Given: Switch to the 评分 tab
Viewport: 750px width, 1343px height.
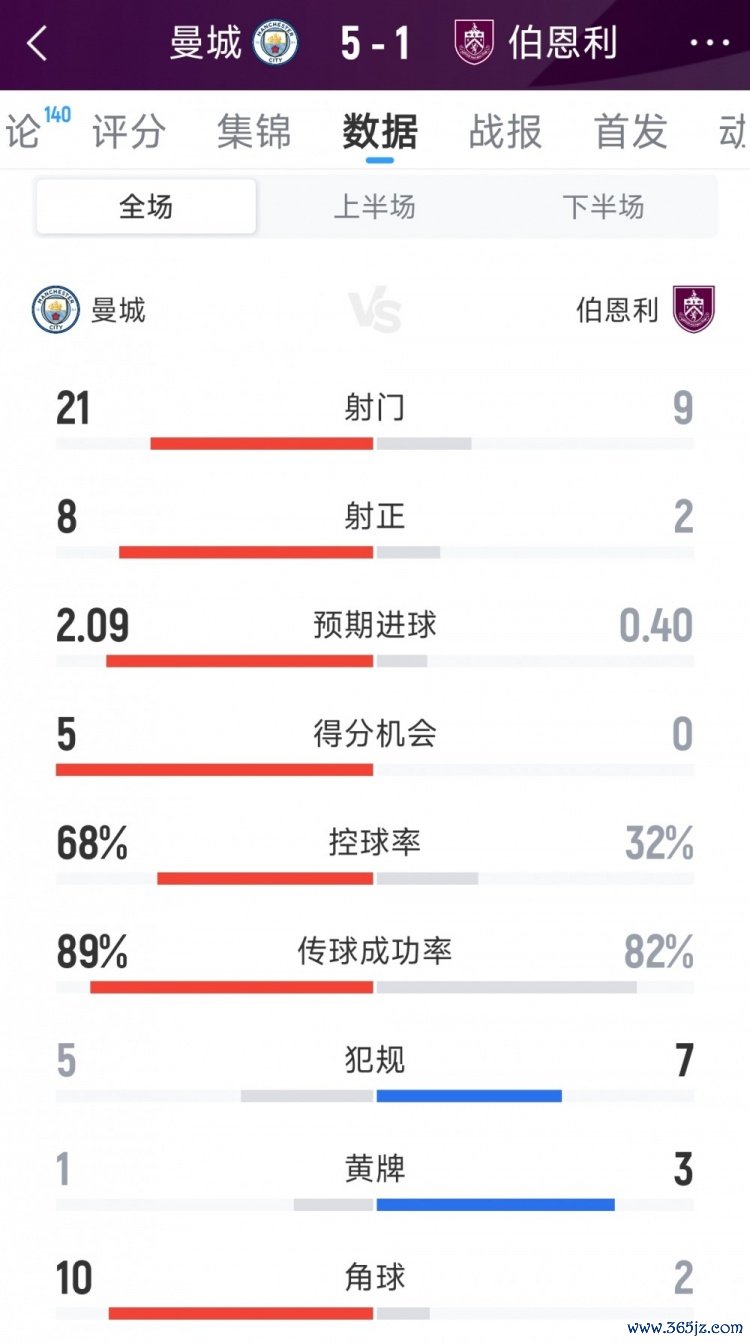Looking at the screenshot, I should 129,132.
